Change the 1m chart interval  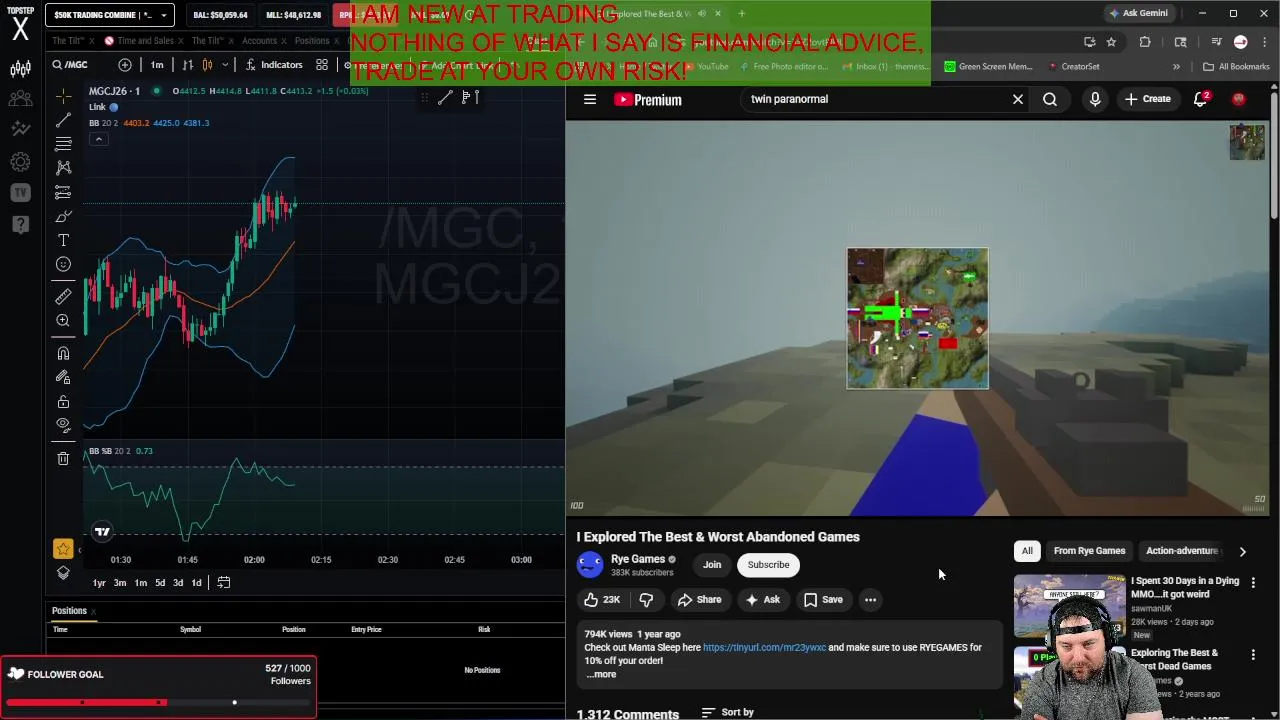tap(157, 65)
